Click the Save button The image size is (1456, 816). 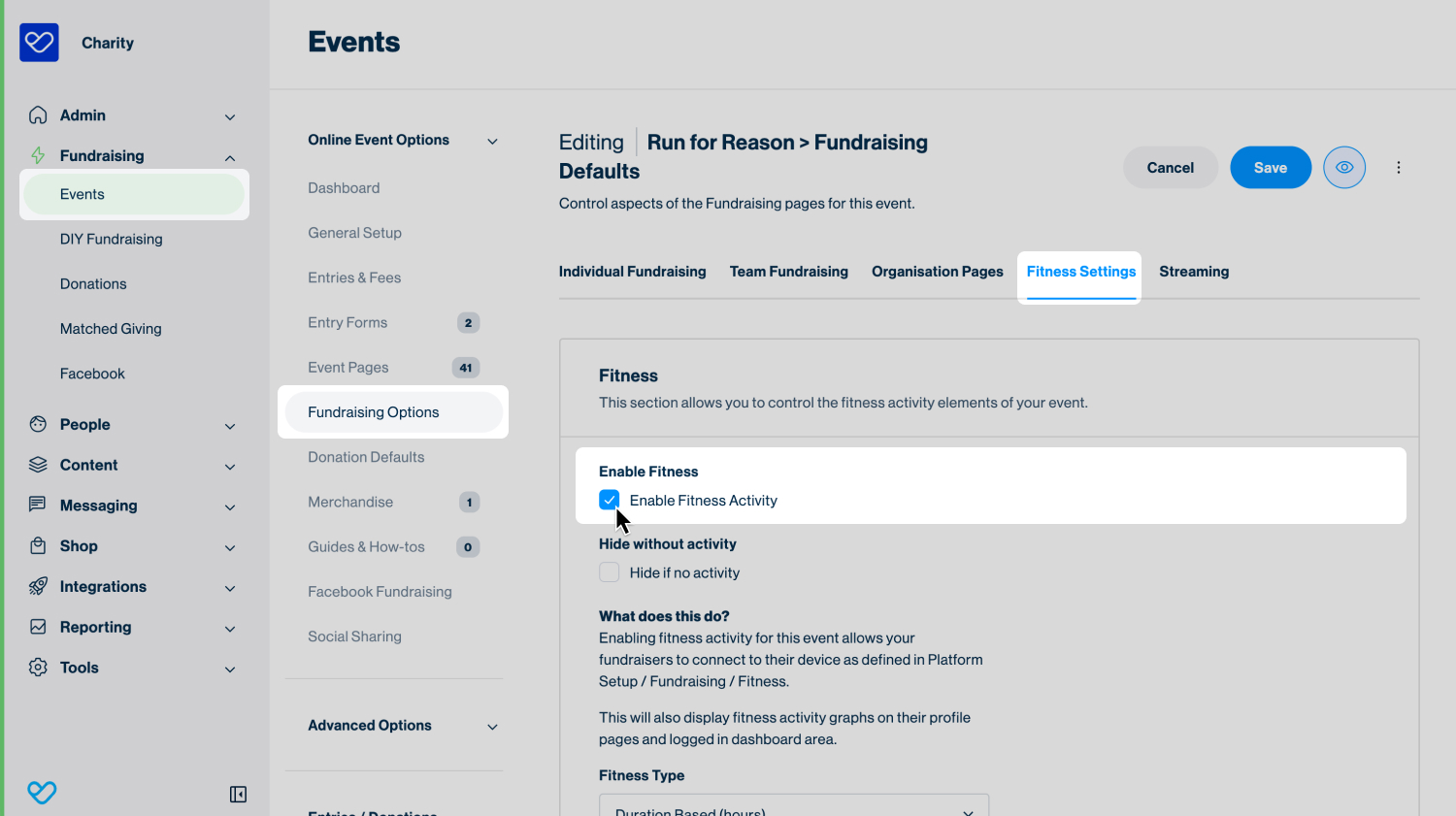1271,168
